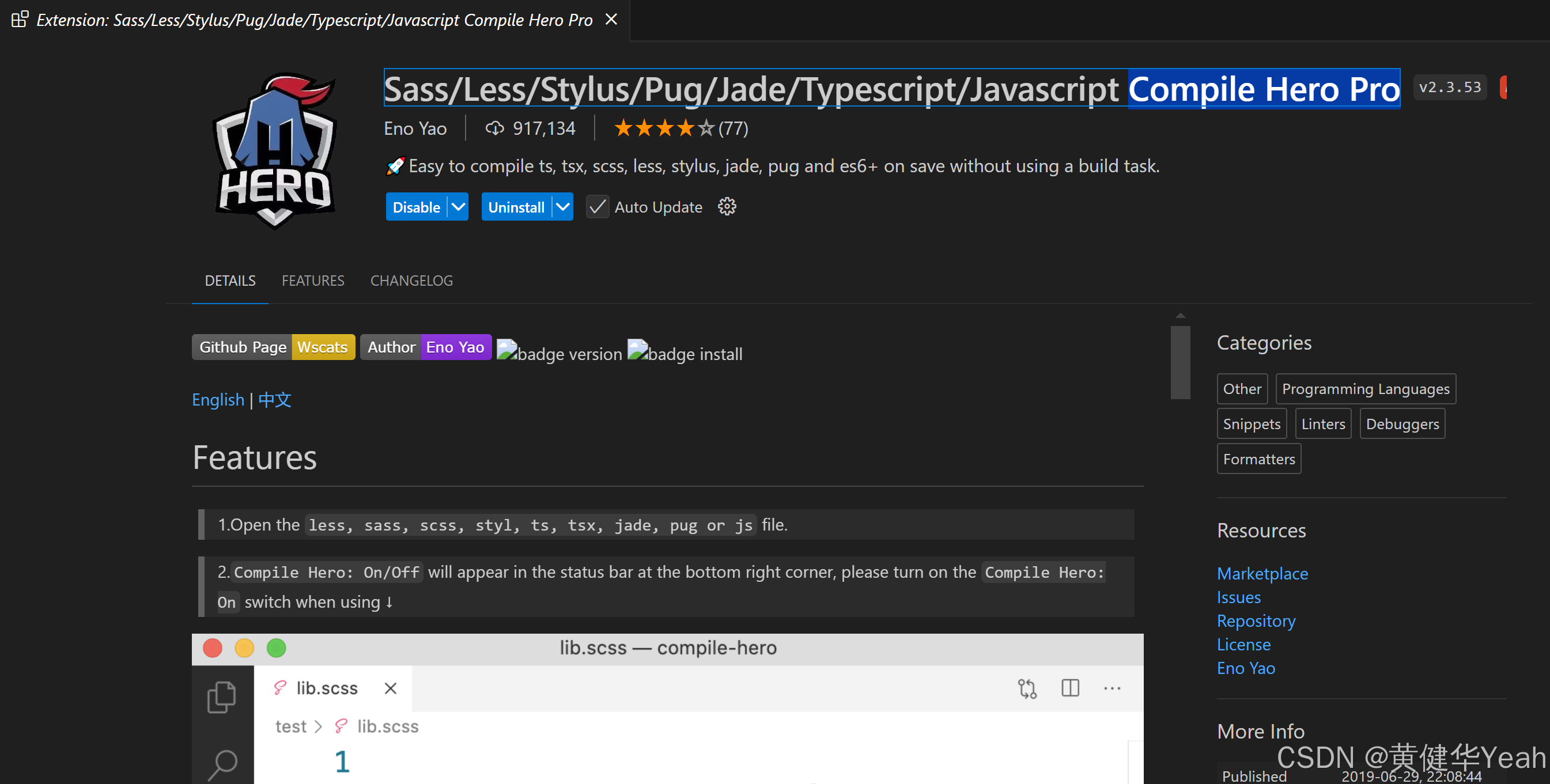Click the explorer files icon in preview sidebar
The height and width of the screenshot is (784, 1550).
221,697
